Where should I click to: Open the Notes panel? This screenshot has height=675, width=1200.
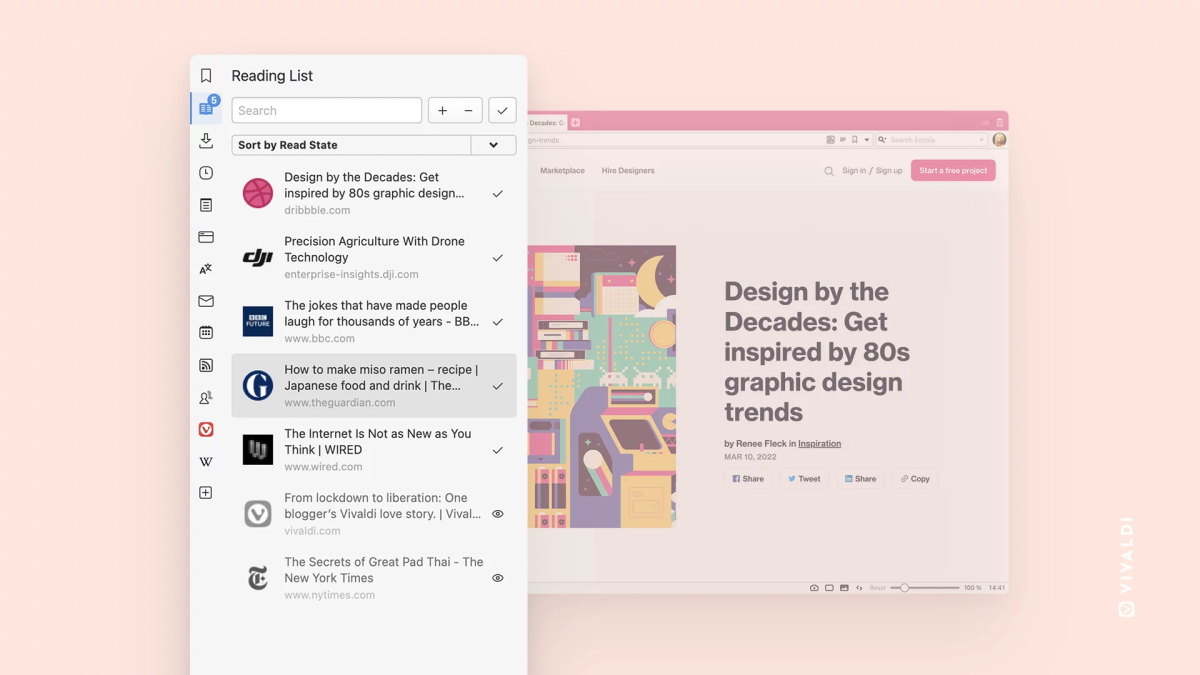point(206,204)
